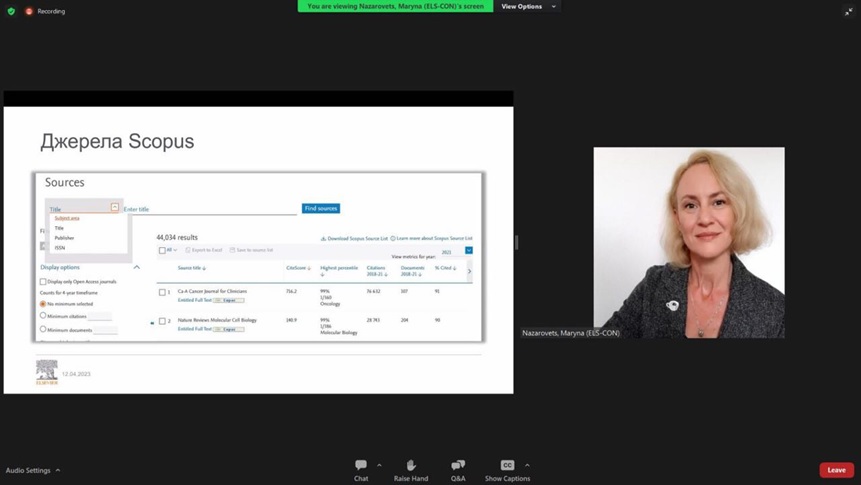Click the Export to Excel icon
This screenshot has height=485, width=861.
[x=188, y=250]
